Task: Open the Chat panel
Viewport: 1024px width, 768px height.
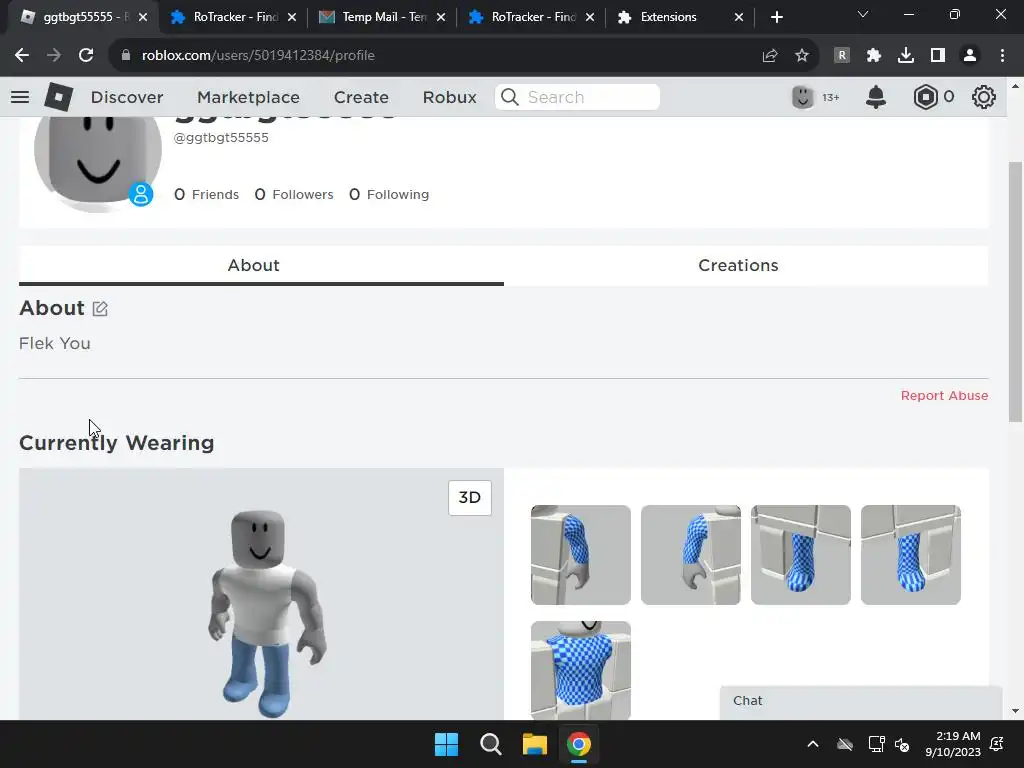Action: [861, 701]
